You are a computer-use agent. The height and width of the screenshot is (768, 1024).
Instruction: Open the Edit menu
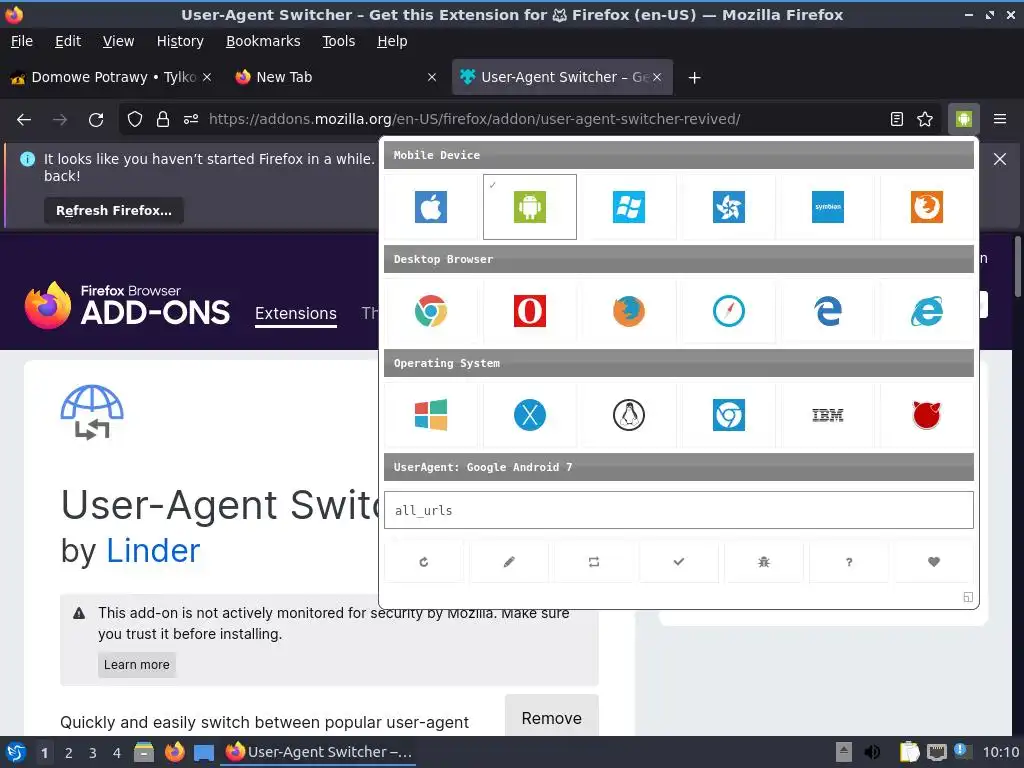68,41
